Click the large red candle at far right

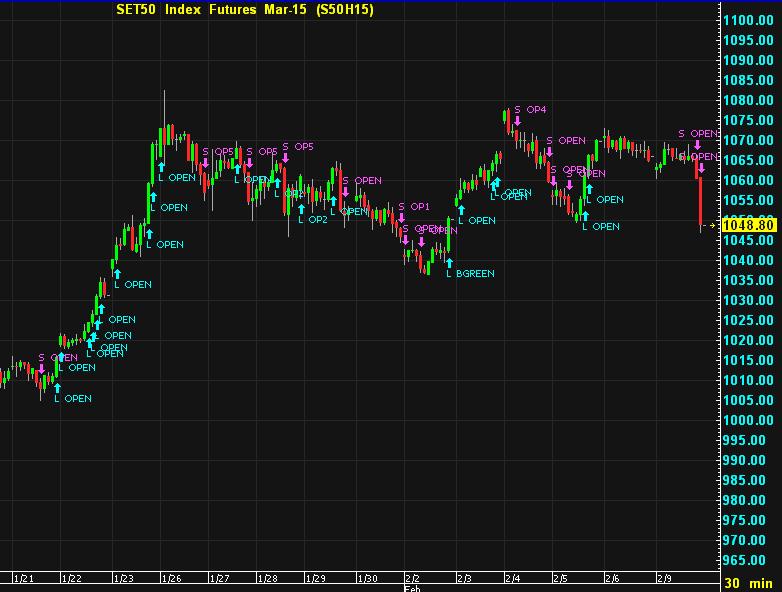(701, 200)
